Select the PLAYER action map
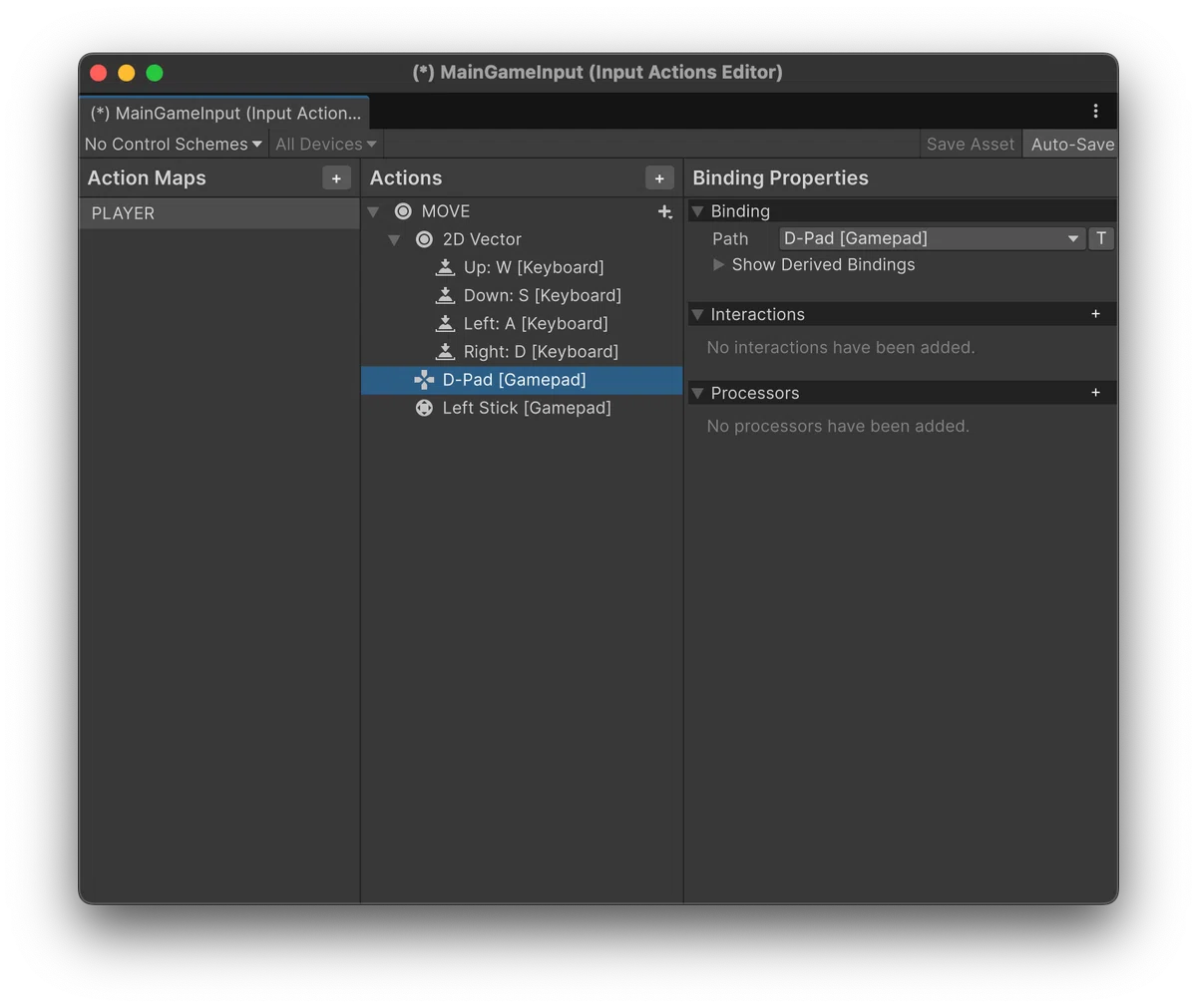The height and width of the screenshot is (1008, 1197). point(219,213)
